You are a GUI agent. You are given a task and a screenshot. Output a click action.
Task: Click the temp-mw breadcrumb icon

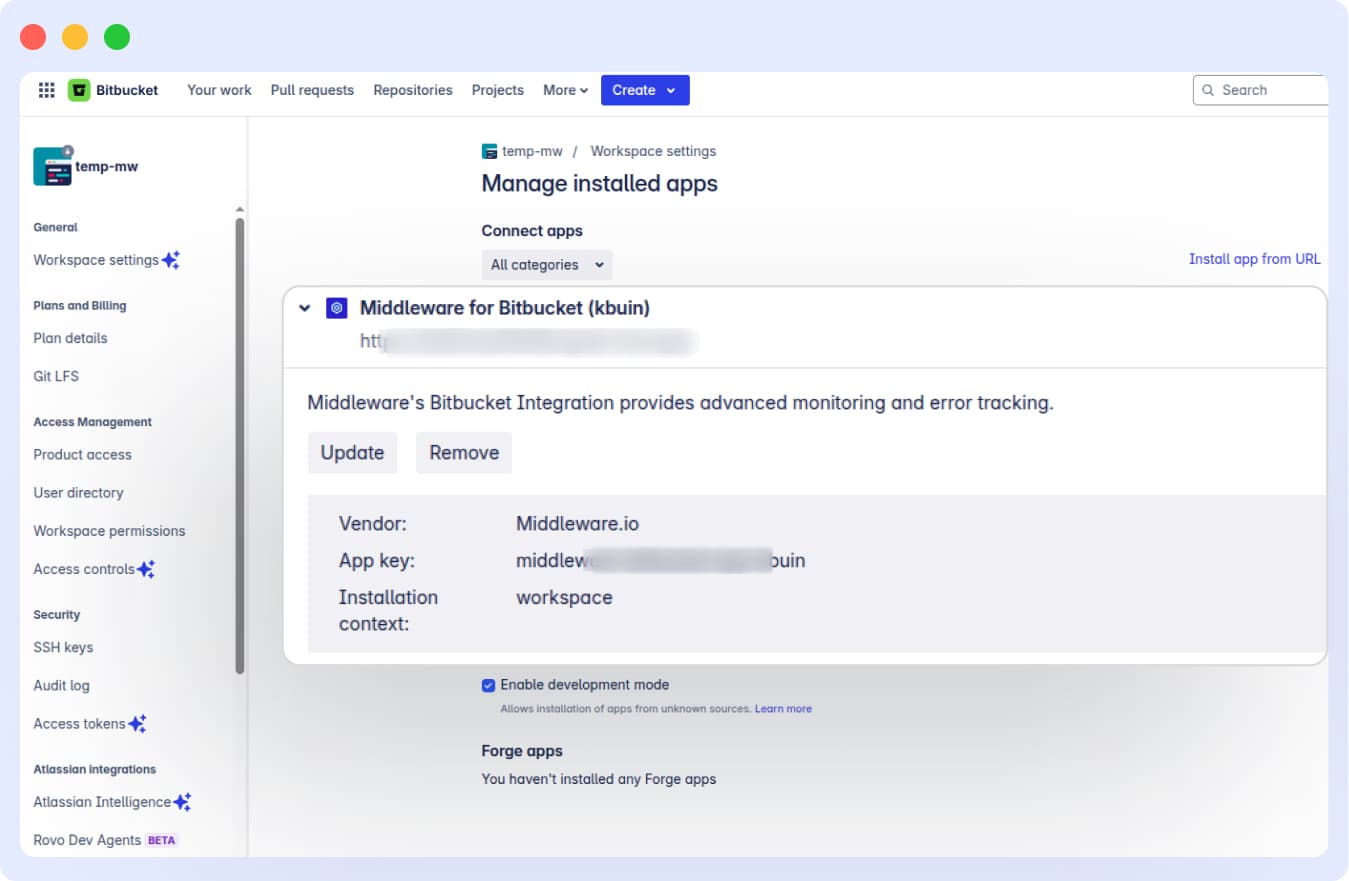coord(489,151)
